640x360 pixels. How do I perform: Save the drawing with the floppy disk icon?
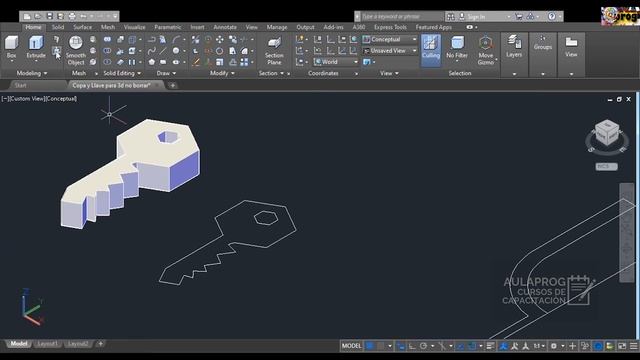pos(49,16)
